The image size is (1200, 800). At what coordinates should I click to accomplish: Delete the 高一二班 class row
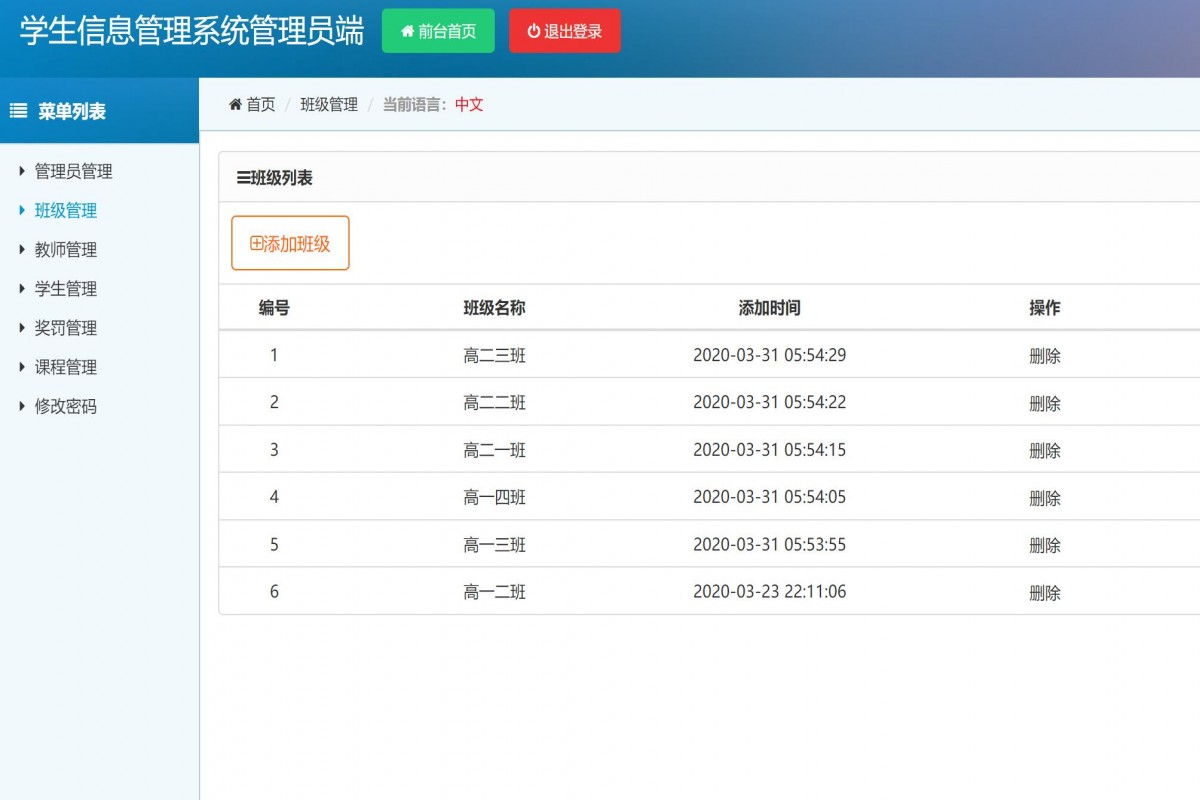[x=1045, y=592]
